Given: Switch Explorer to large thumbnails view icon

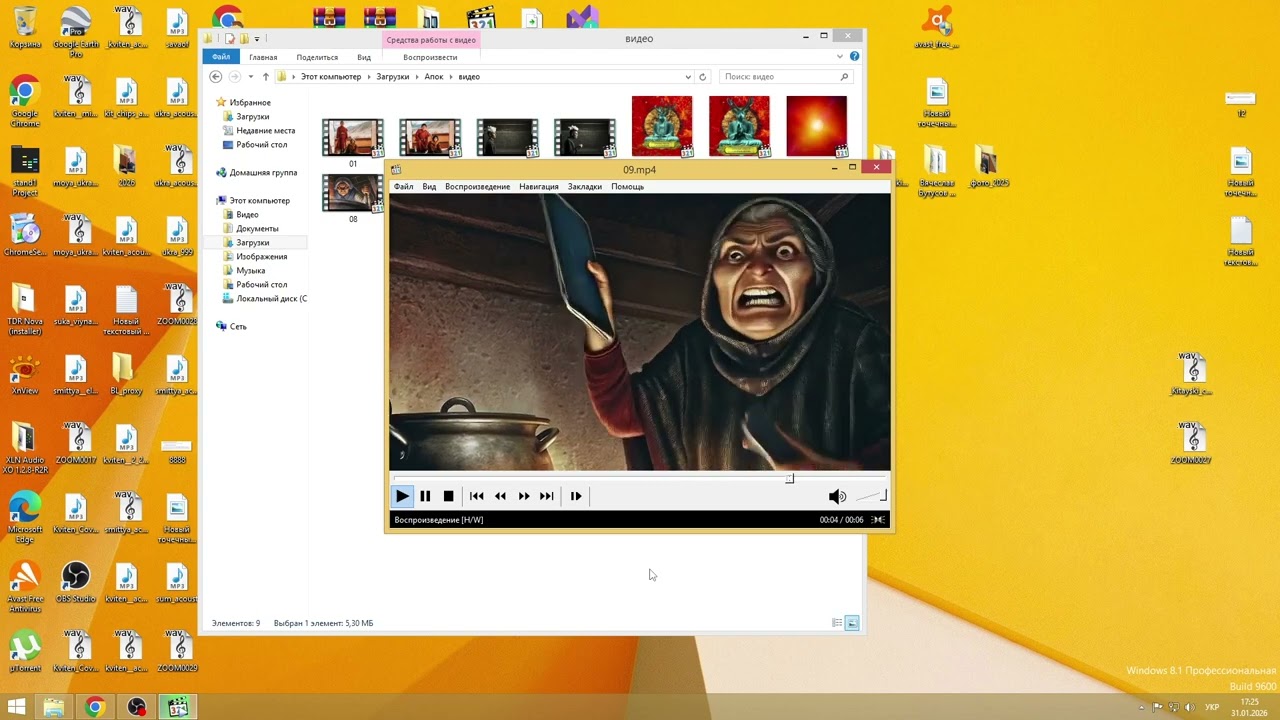Looking at the screenshot, I should tap(852, 623).
